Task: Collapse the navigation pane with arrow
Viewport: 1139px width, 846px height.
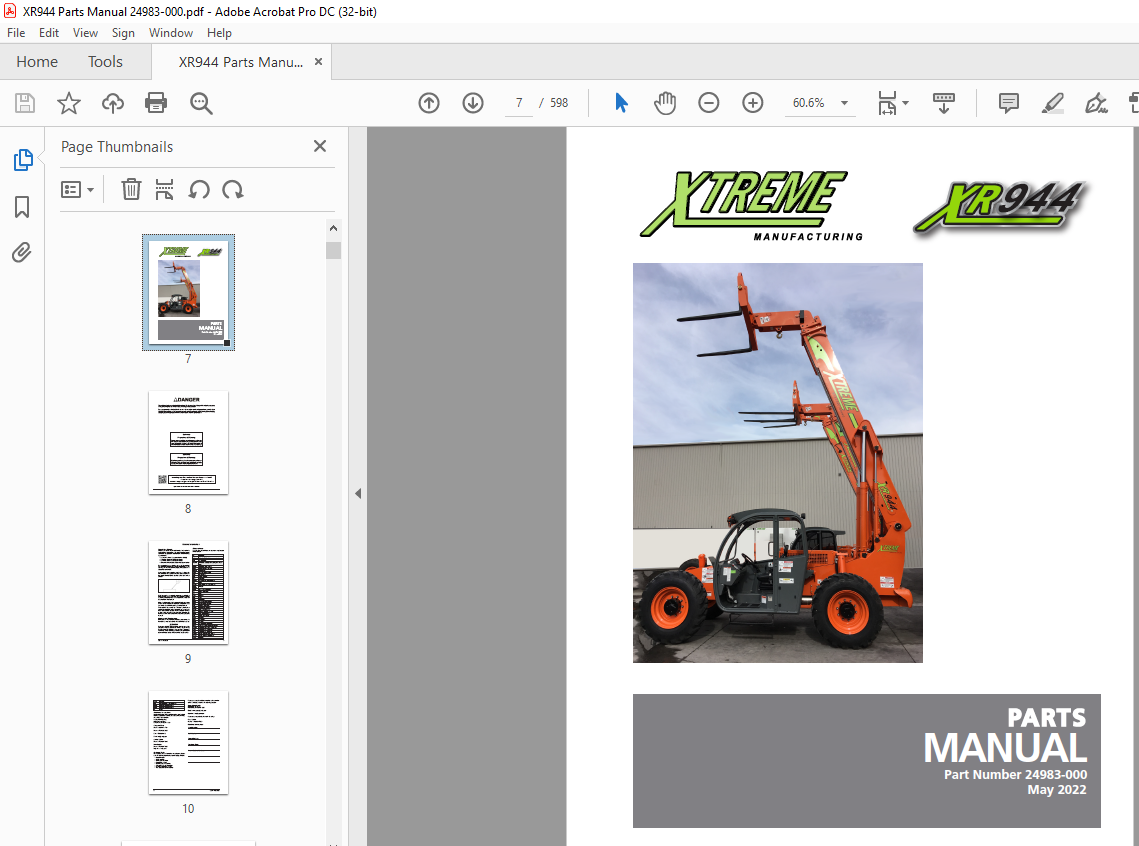Action: [x=358, y=493]
